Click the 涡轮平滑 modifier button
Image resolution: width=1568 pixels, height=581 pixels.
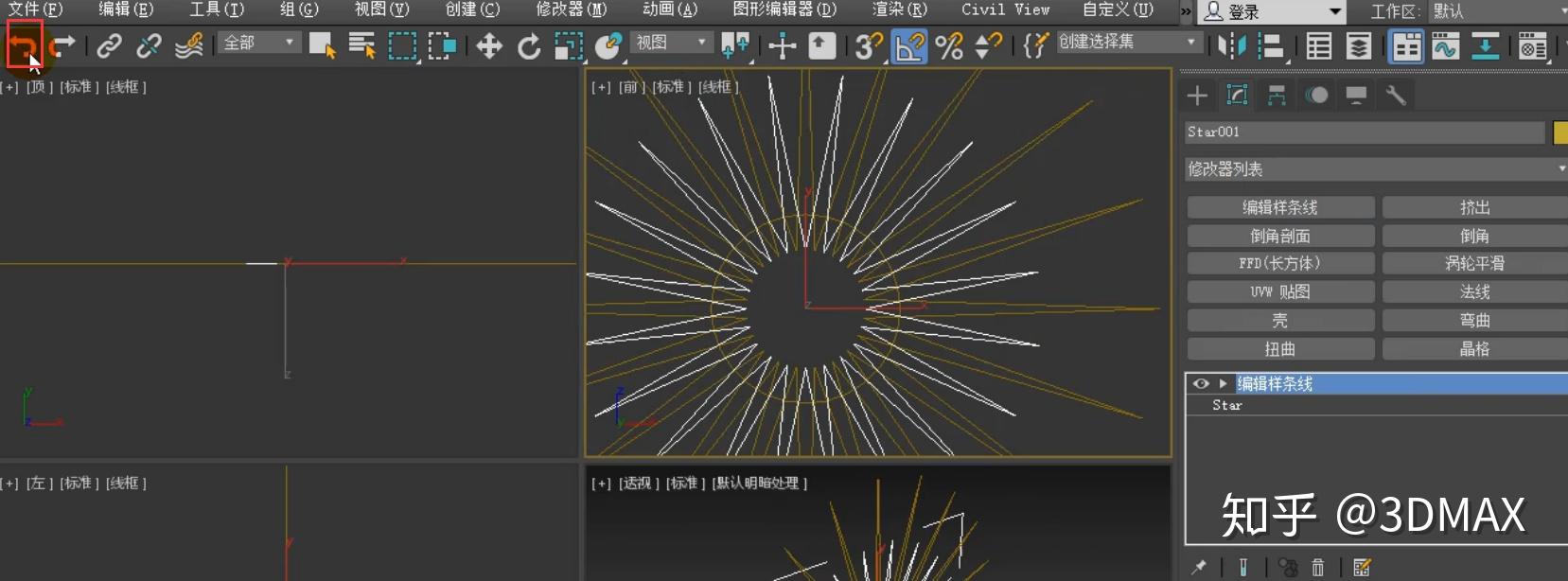pyautogui.click(x=1474, y=264)
